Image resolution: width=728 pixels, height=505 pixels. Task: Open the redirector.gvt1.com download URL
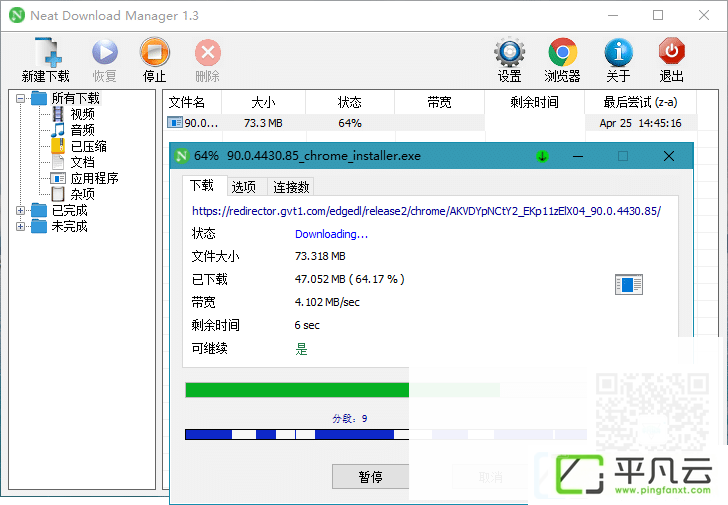tap(426, 211)
